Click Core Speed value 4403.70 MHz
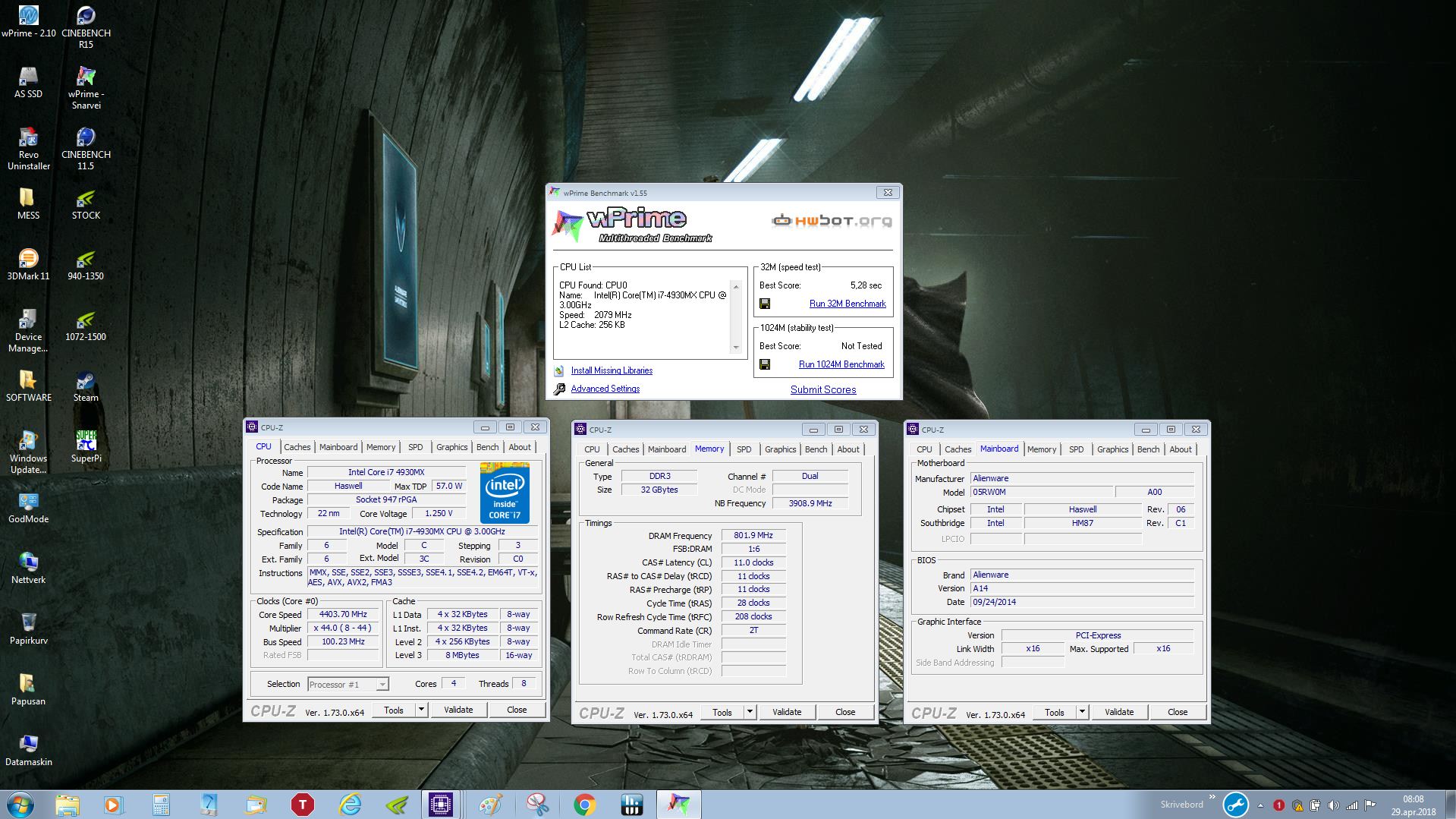1456x819 pixels. pyautogui.click(x=343, y=615)
